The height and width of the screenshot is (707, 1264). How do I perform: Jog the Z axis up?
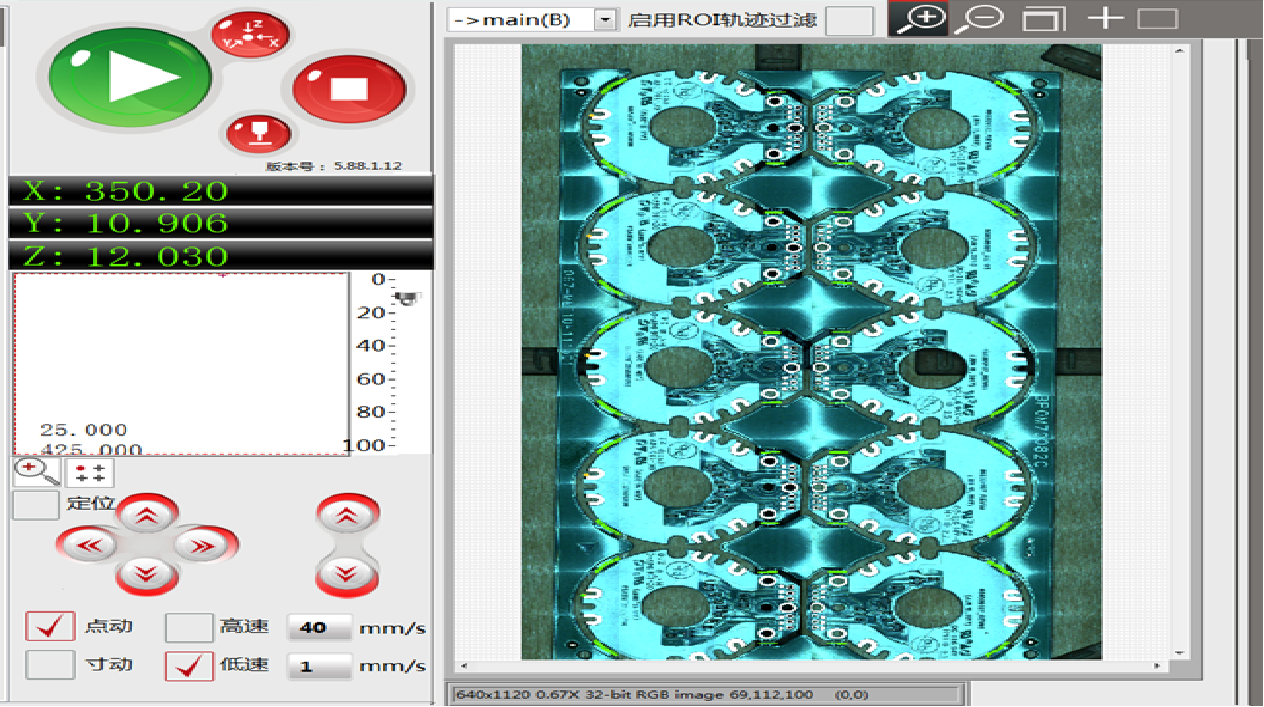coord(346,517)
